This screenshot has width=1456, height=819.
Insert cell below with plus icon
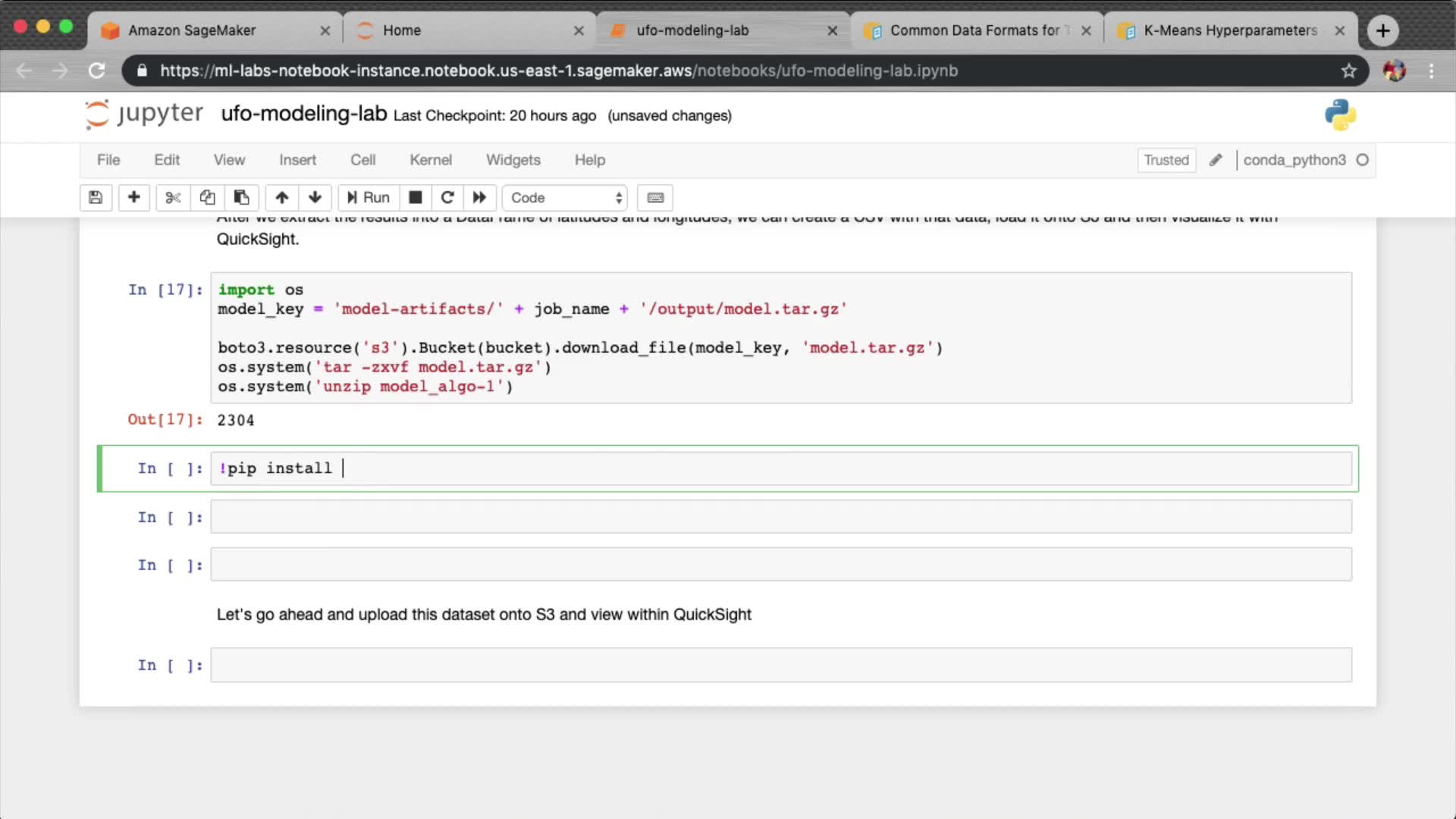[x=133, y=198]
